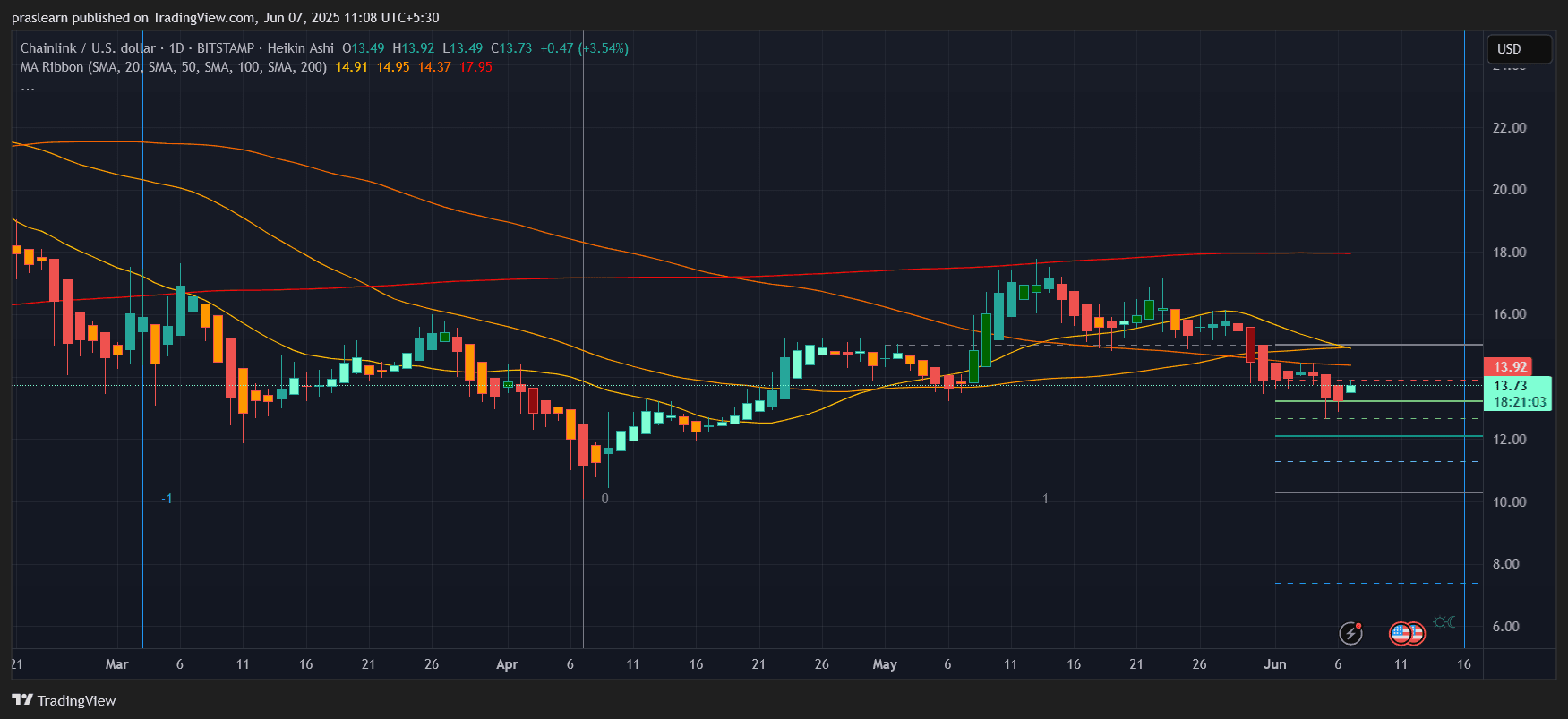Click the yellow 14.91 SMA 20 value
The image size is (1568, 719).
[351, 67]
